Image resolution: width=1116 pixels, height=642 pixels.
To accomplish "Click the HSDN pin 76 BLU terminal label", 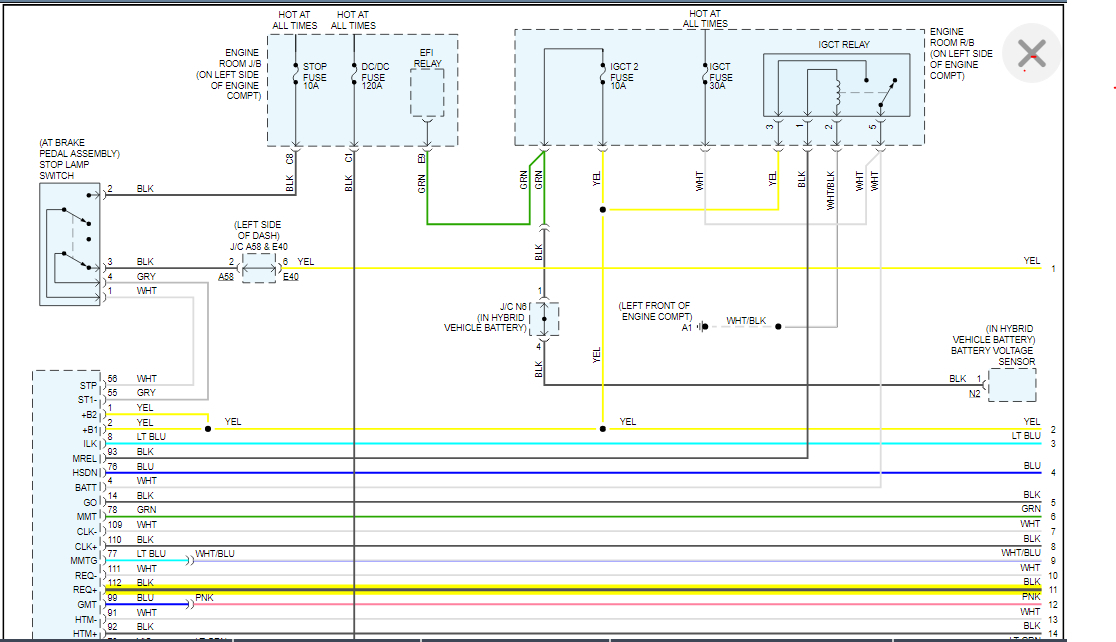I will [x=86, y=472].
